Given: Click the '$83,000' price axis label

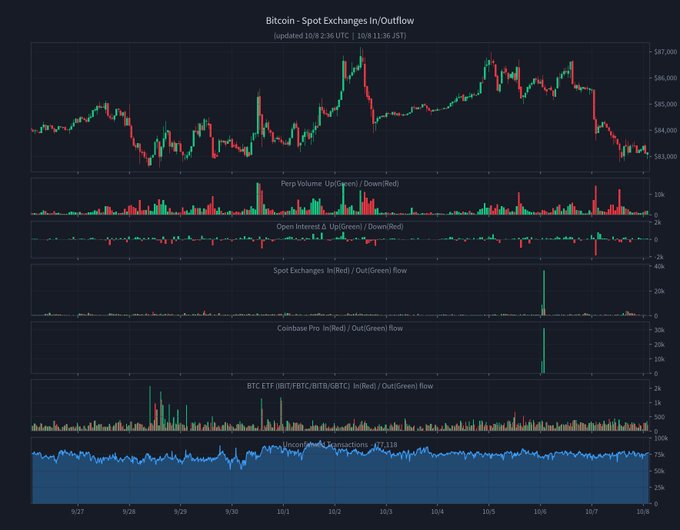Looking at the screenshot, I should (665, 156).
